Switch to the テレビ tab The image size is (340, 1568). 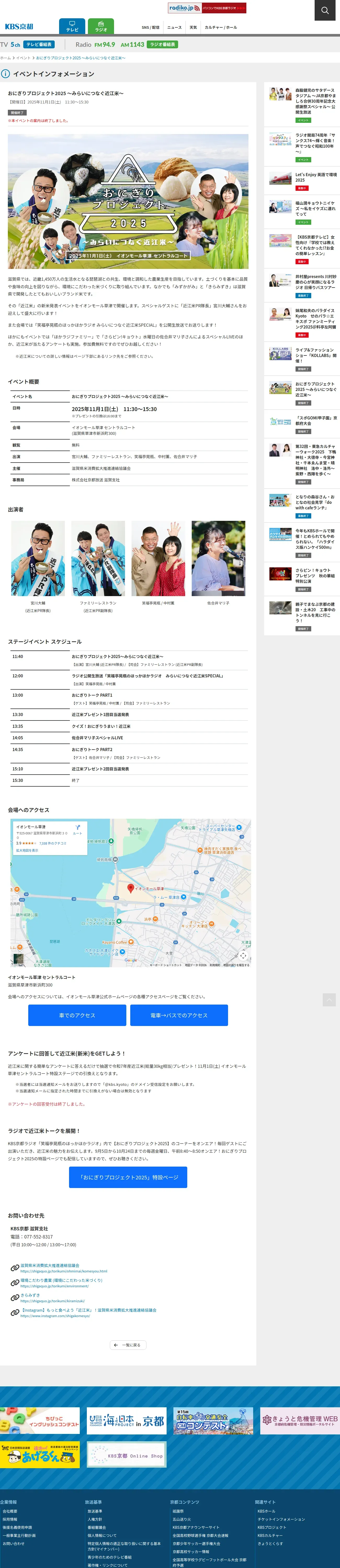tap(72, 27)
